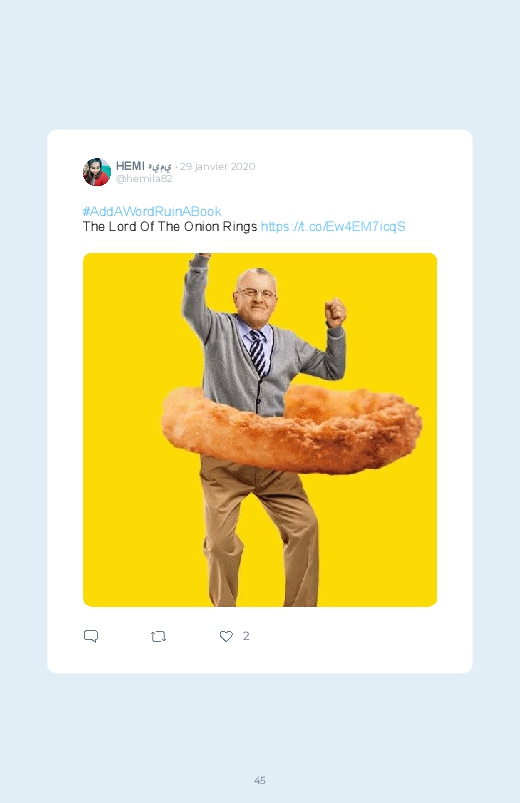Open the HEMI profile avatar

pyautogui.click(x=97, y=172)
